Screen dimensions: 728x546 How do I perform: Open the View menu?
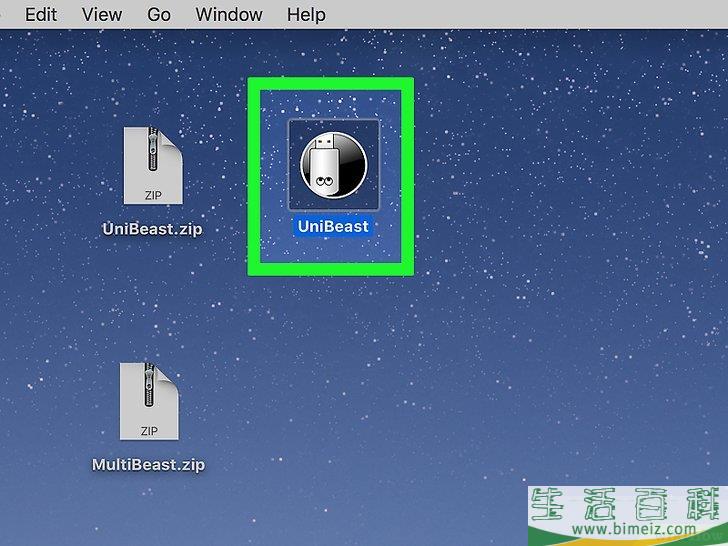tap(102, 14)
